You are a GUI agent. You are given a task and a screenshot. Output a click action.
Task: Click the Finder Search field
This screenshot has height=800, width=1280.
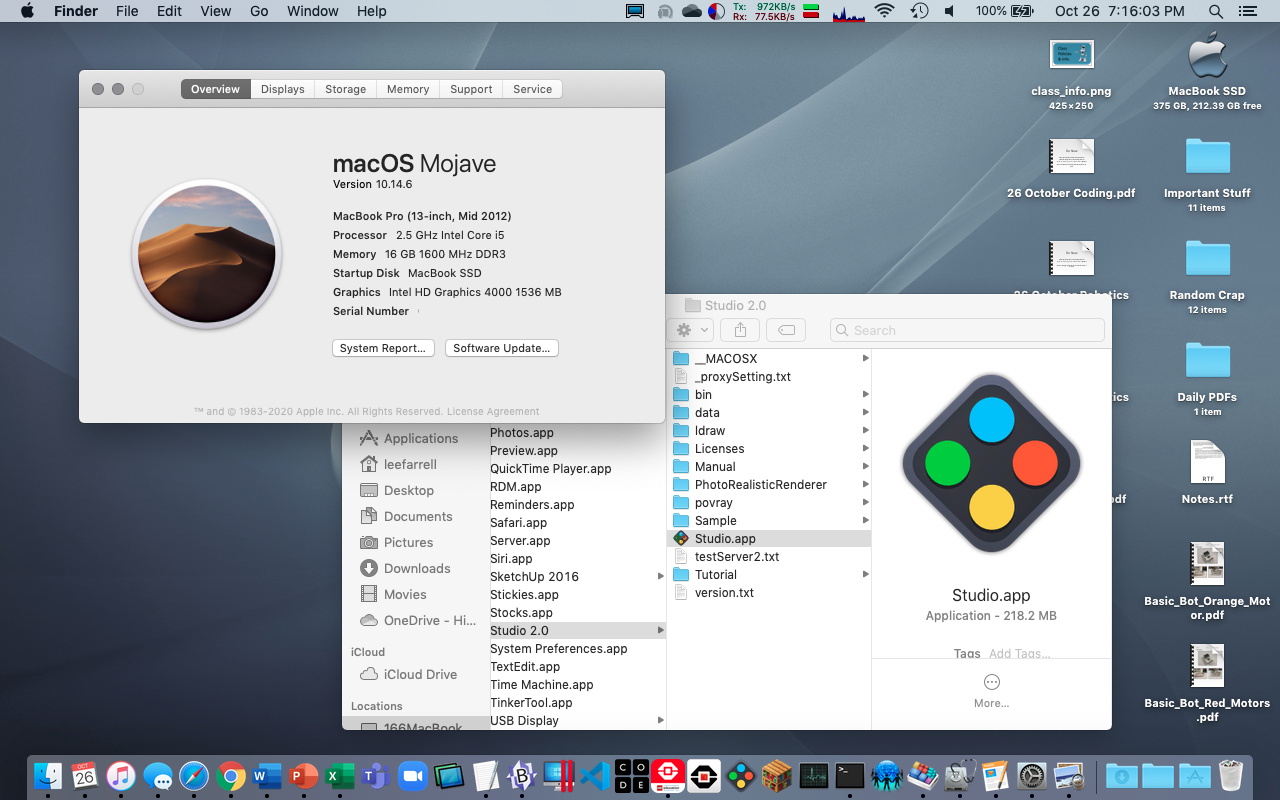coord(967,330)
